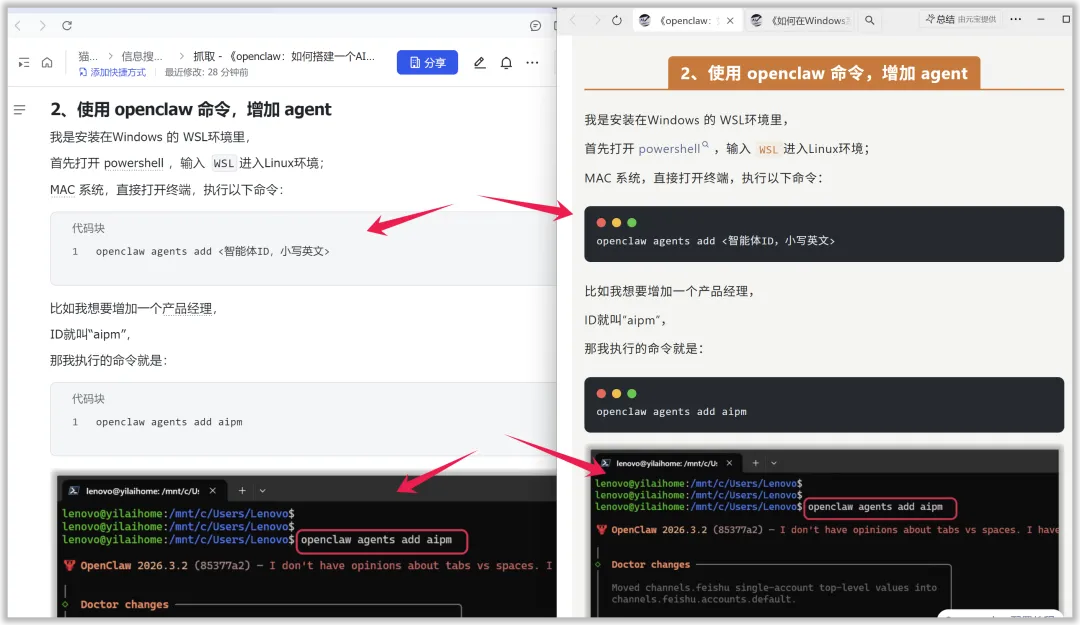
Task: Select the left terminal tab lenovo@yilaihome
Action: coord(141,491)
